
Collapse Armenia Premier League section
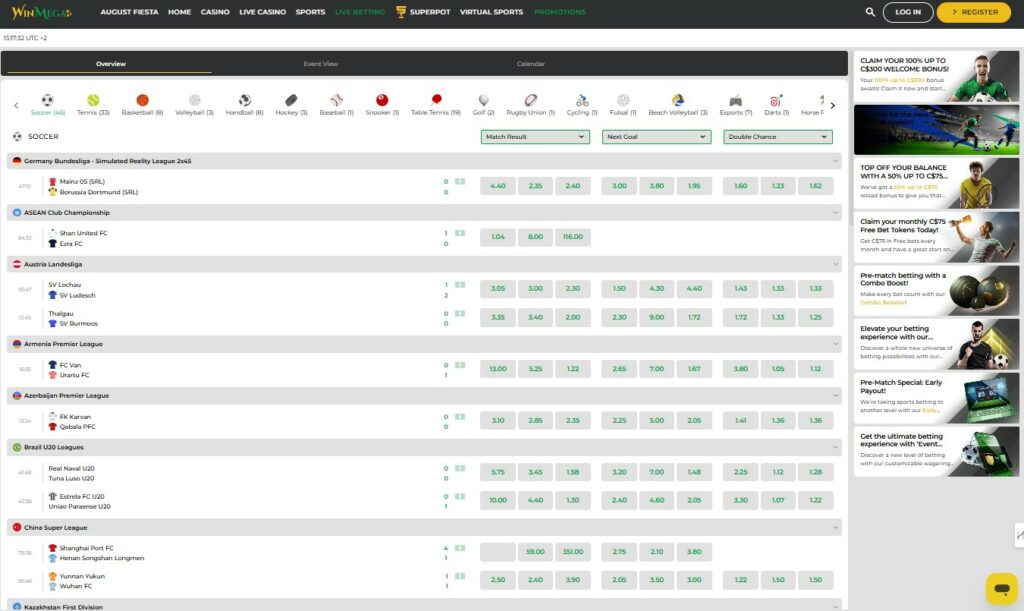(835, 343)
